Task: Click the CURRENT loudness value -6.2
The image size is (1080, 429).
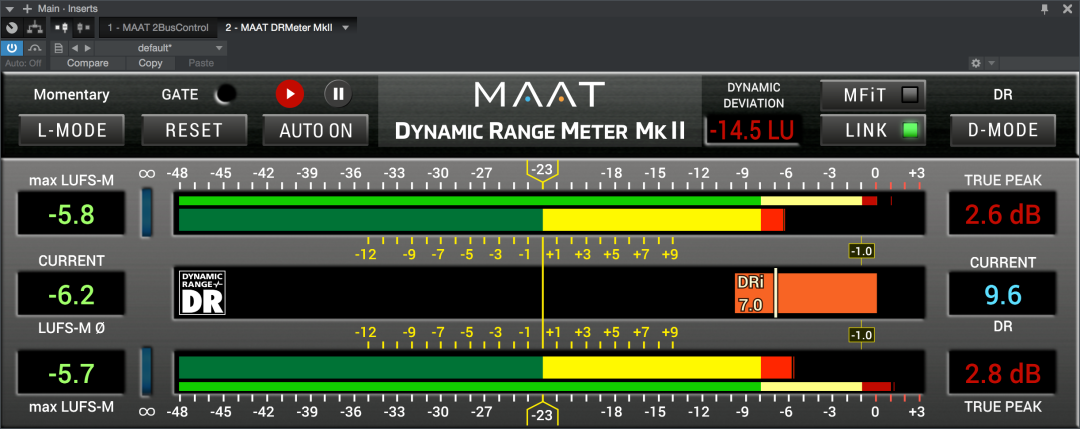Action: tap(71, 295)
